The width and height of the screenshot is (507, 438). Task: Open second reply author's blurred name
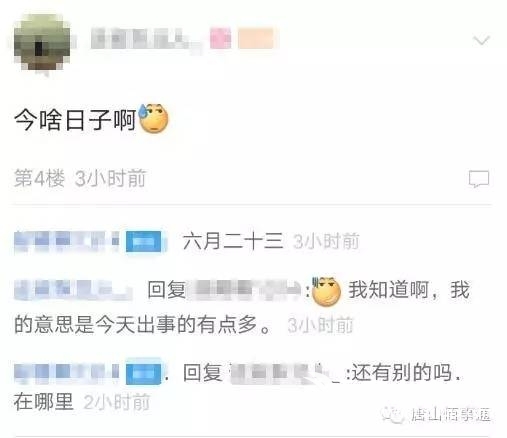(x=73, y=290)
